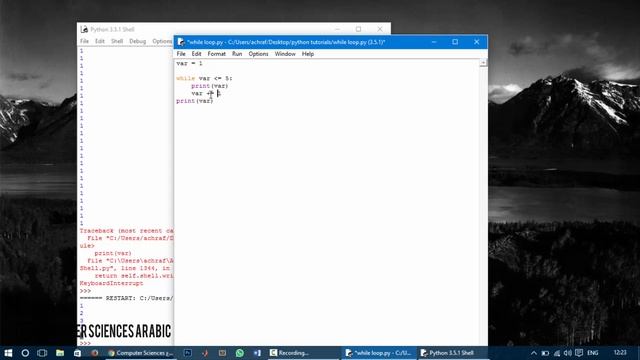
Task: Click the line 'var = 1' in the editor
Action: 189,64
